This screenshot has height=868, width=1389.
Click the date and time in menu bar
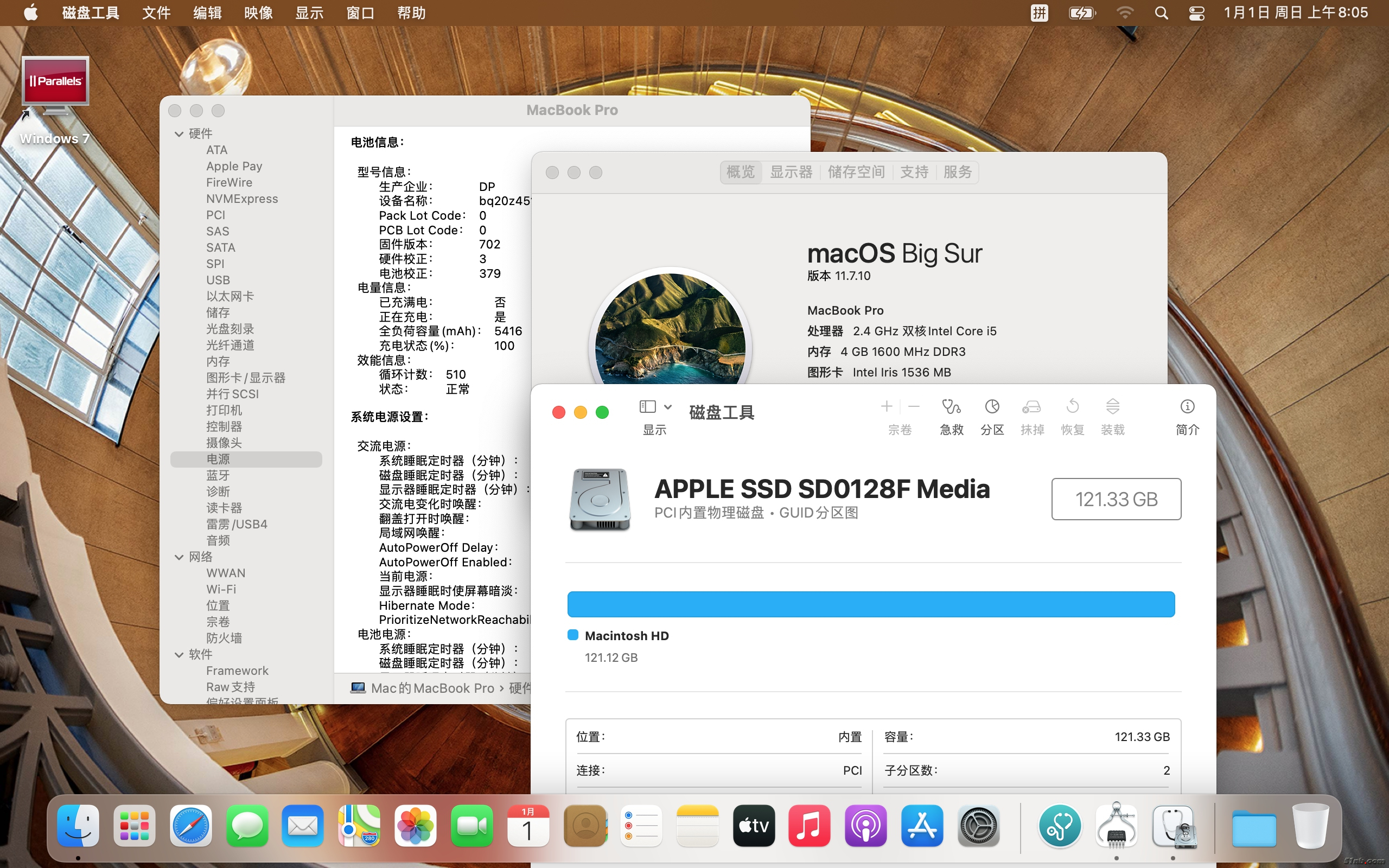point(1296,12)
